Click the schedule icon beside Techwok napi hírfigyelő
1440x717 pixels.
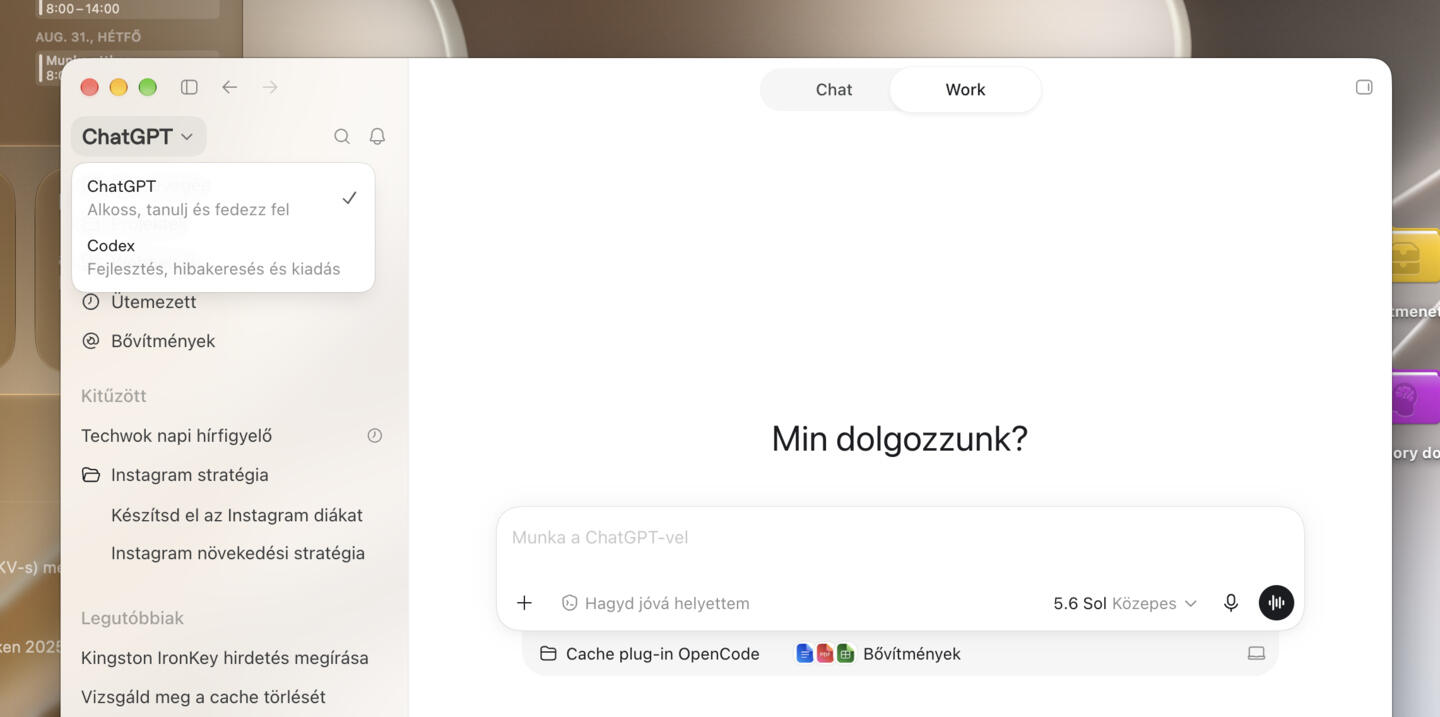[x=375, y=436]
